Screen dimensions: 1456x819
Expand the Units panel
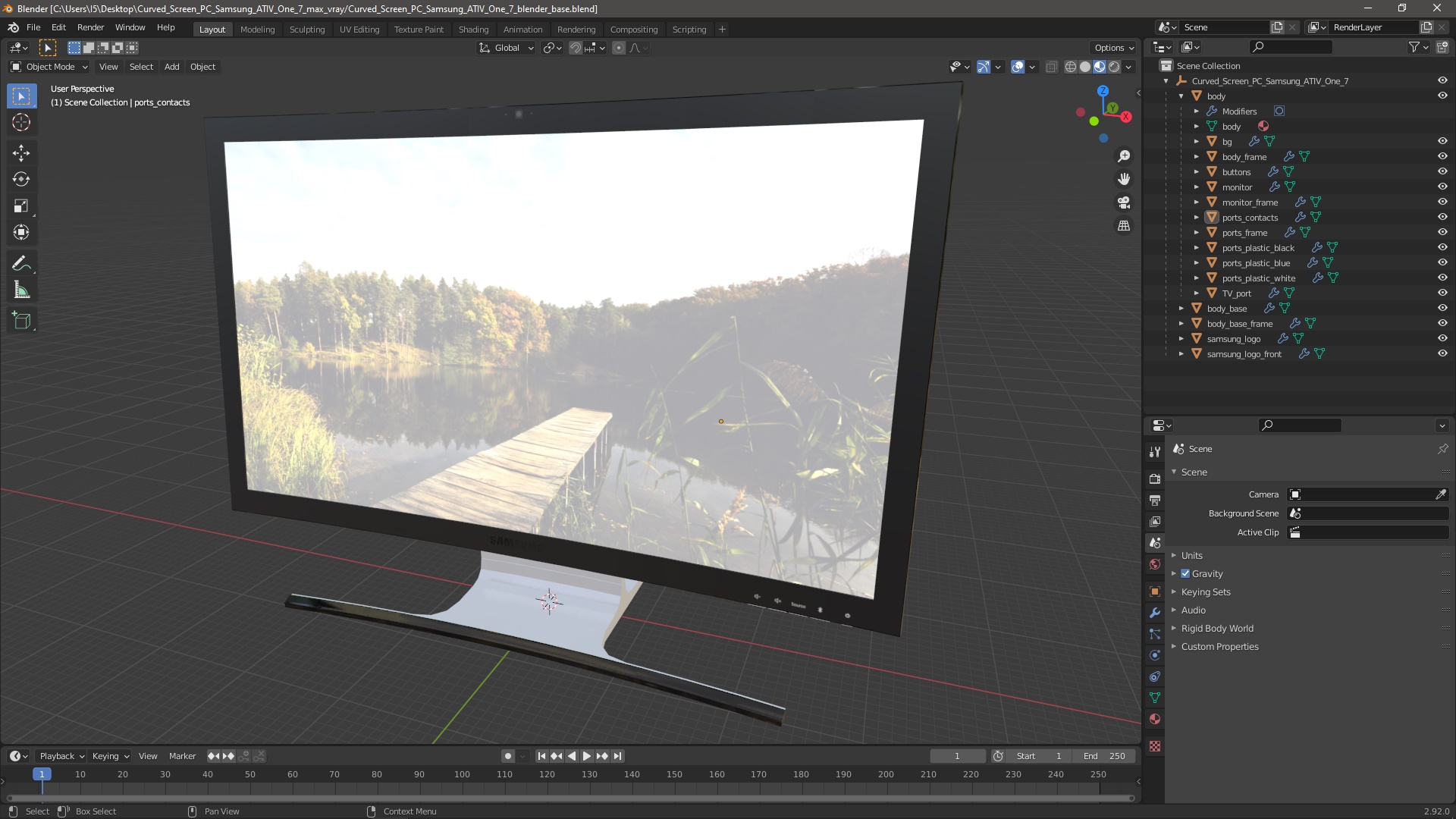(1192, 556)
